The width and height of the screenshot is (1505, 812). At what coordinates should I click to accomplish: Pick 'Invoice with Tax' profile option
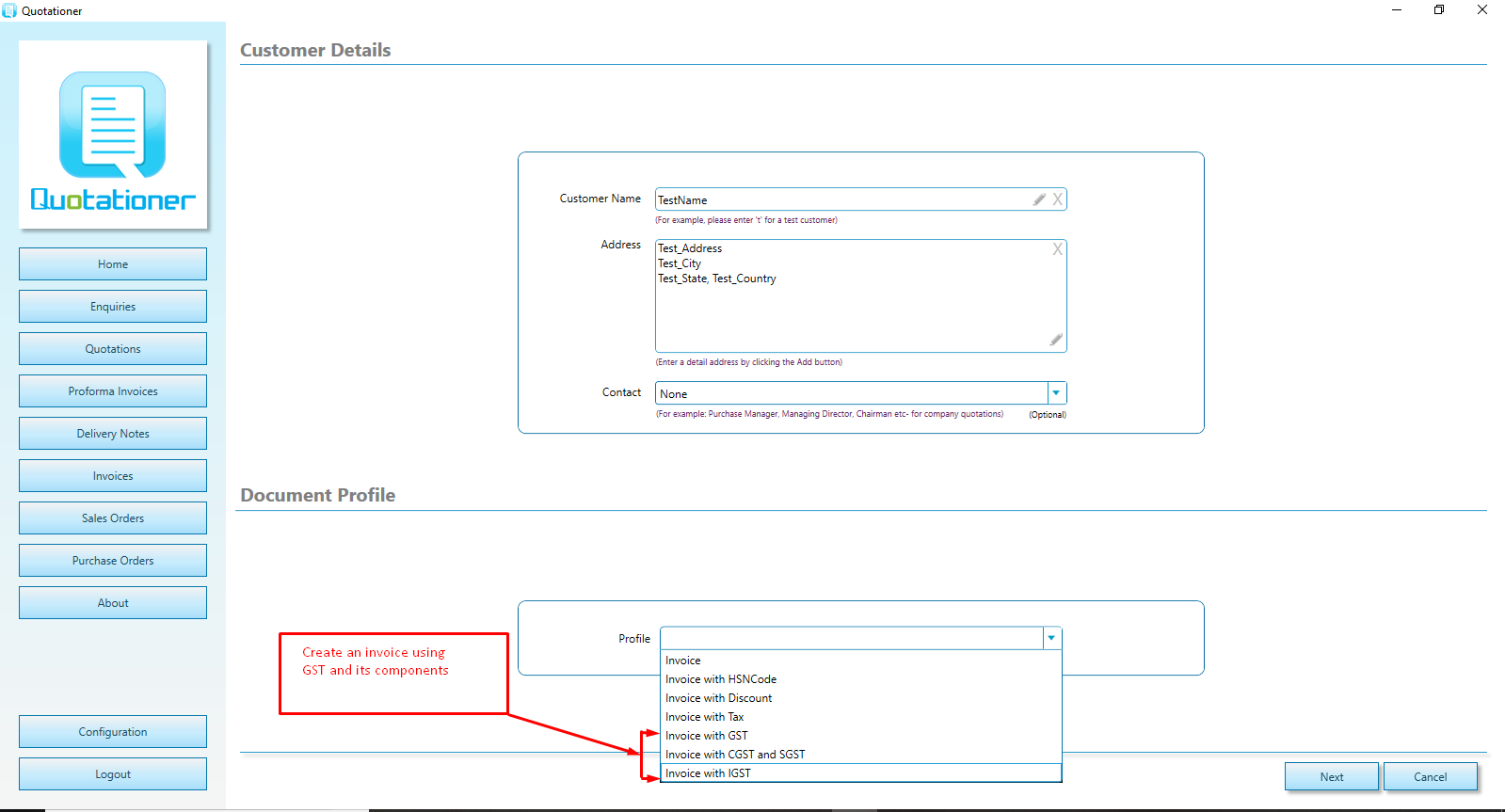pyautogui.click(x=861, y=717)
